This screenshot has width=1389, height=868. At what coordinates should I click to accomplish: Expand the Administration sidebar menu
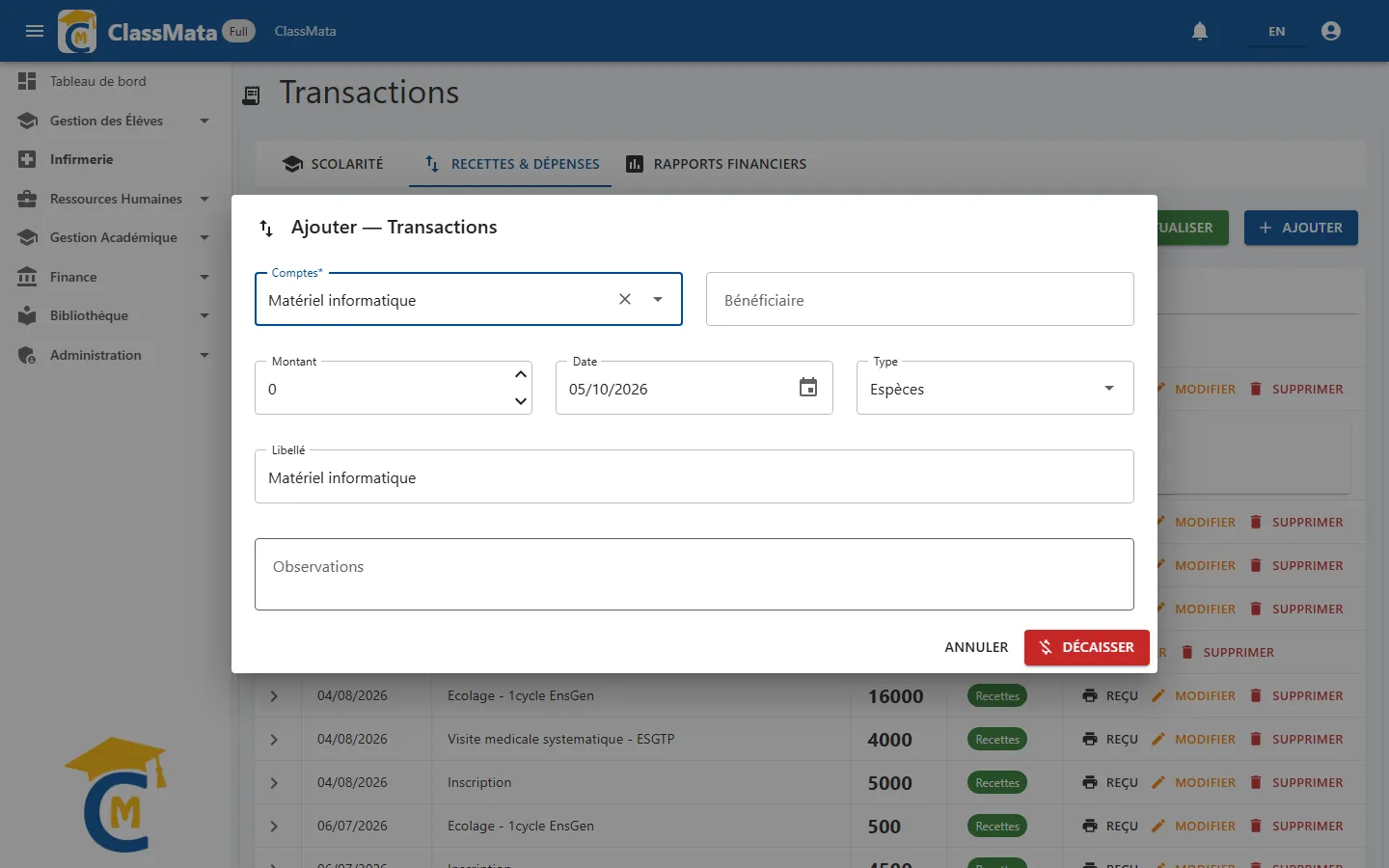click(x=116, y=355)
